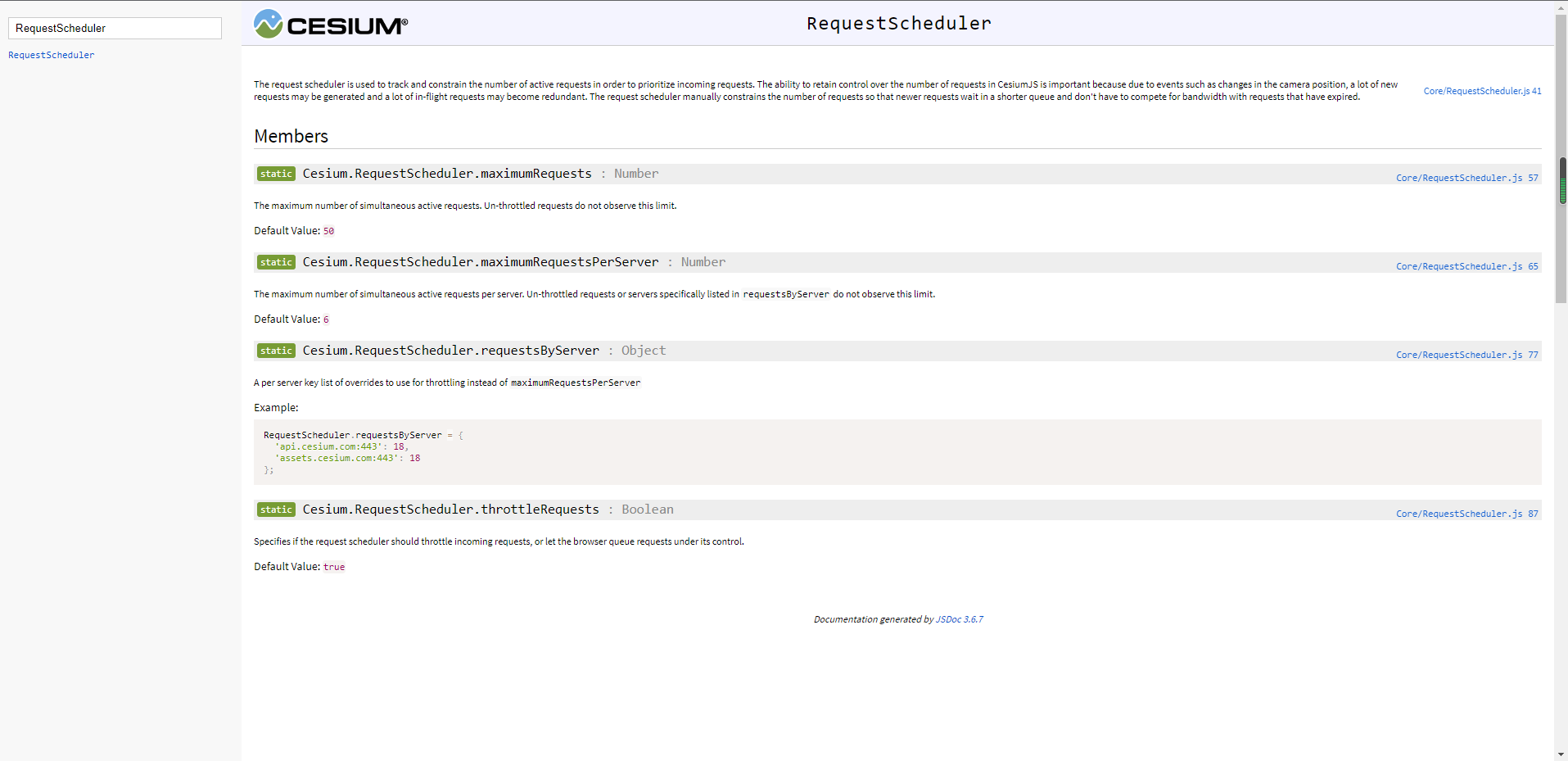Click the RequestScheduler page title
This screenshot has width=1568, height=761.
898,24
